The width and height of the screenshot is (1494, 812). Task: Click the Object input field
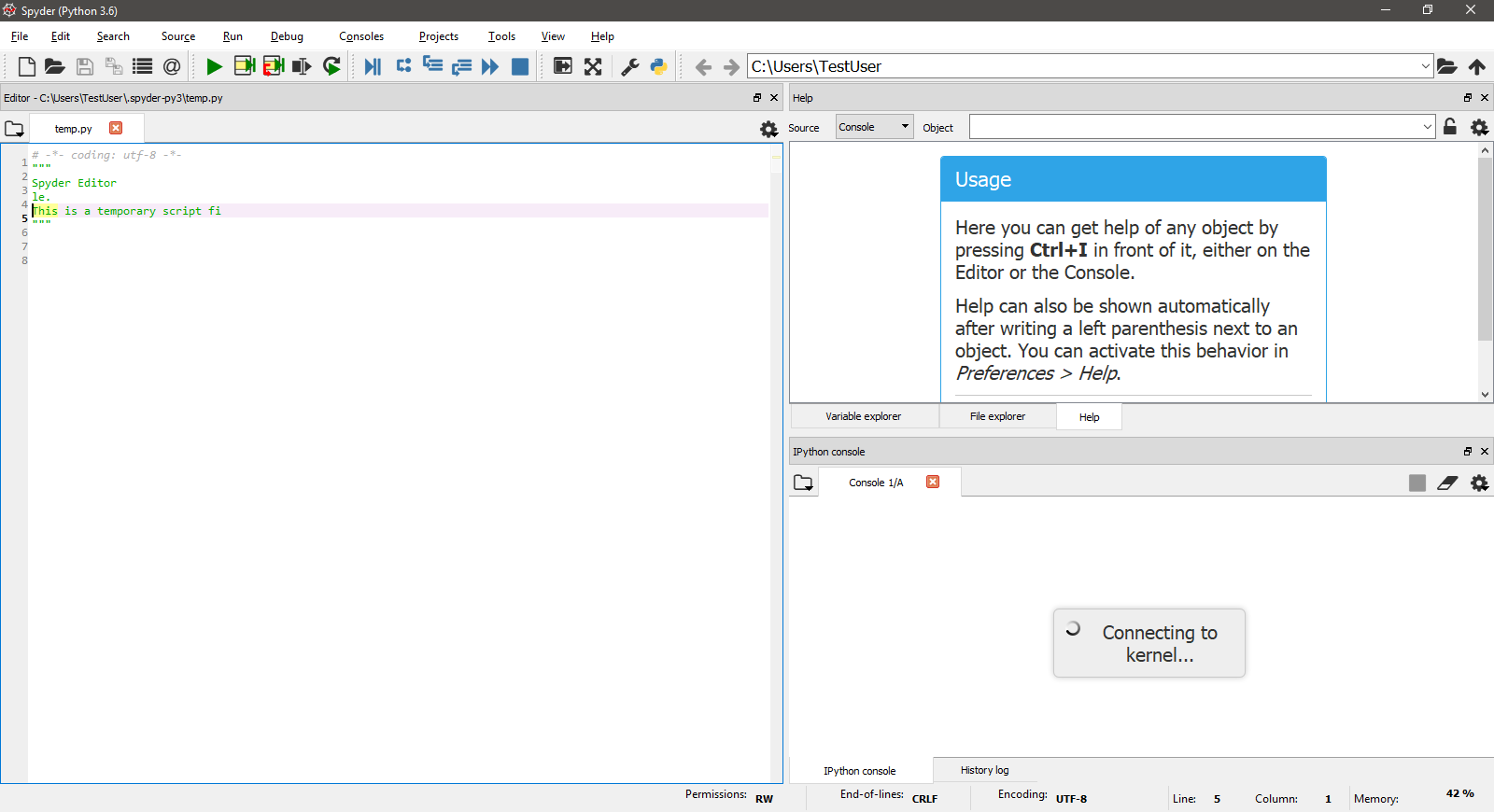[1194, 127]
